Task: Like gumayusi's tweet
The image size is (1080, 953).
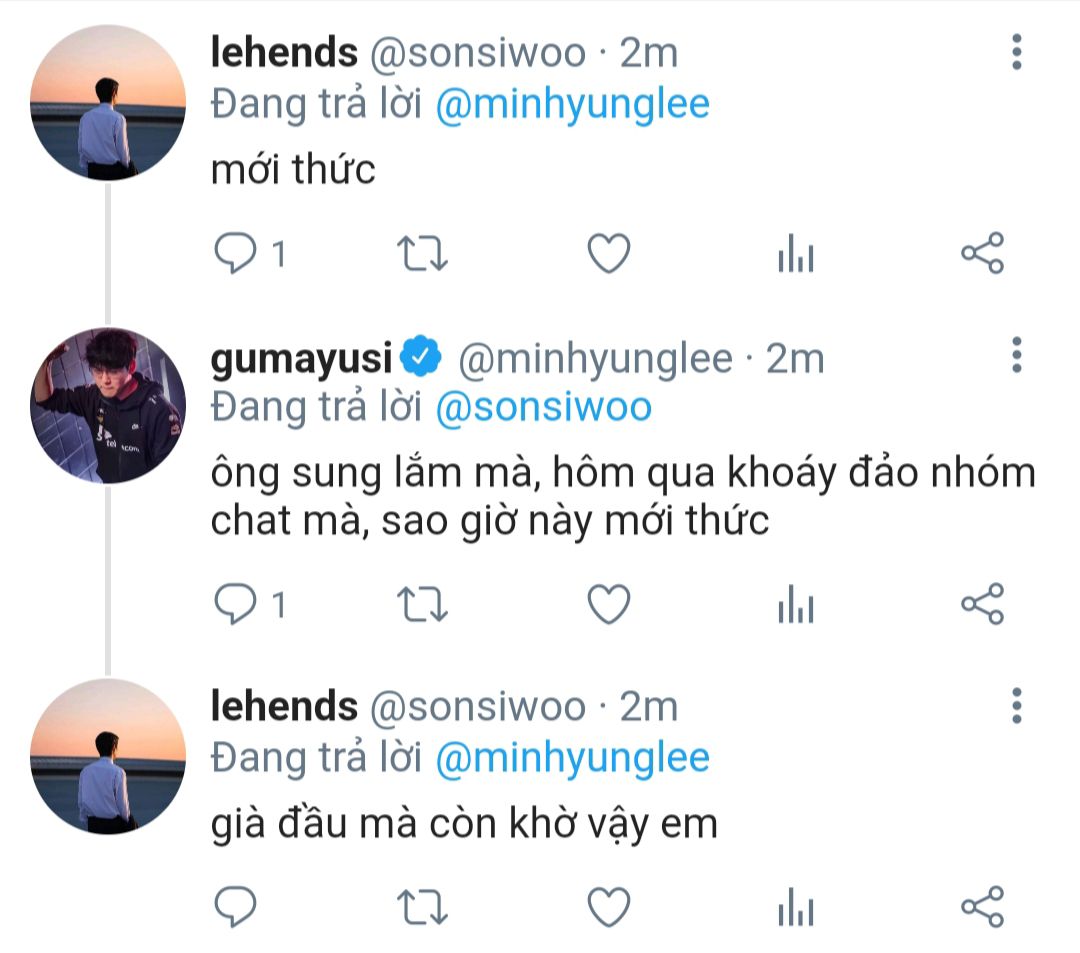Action: [608, 604]
